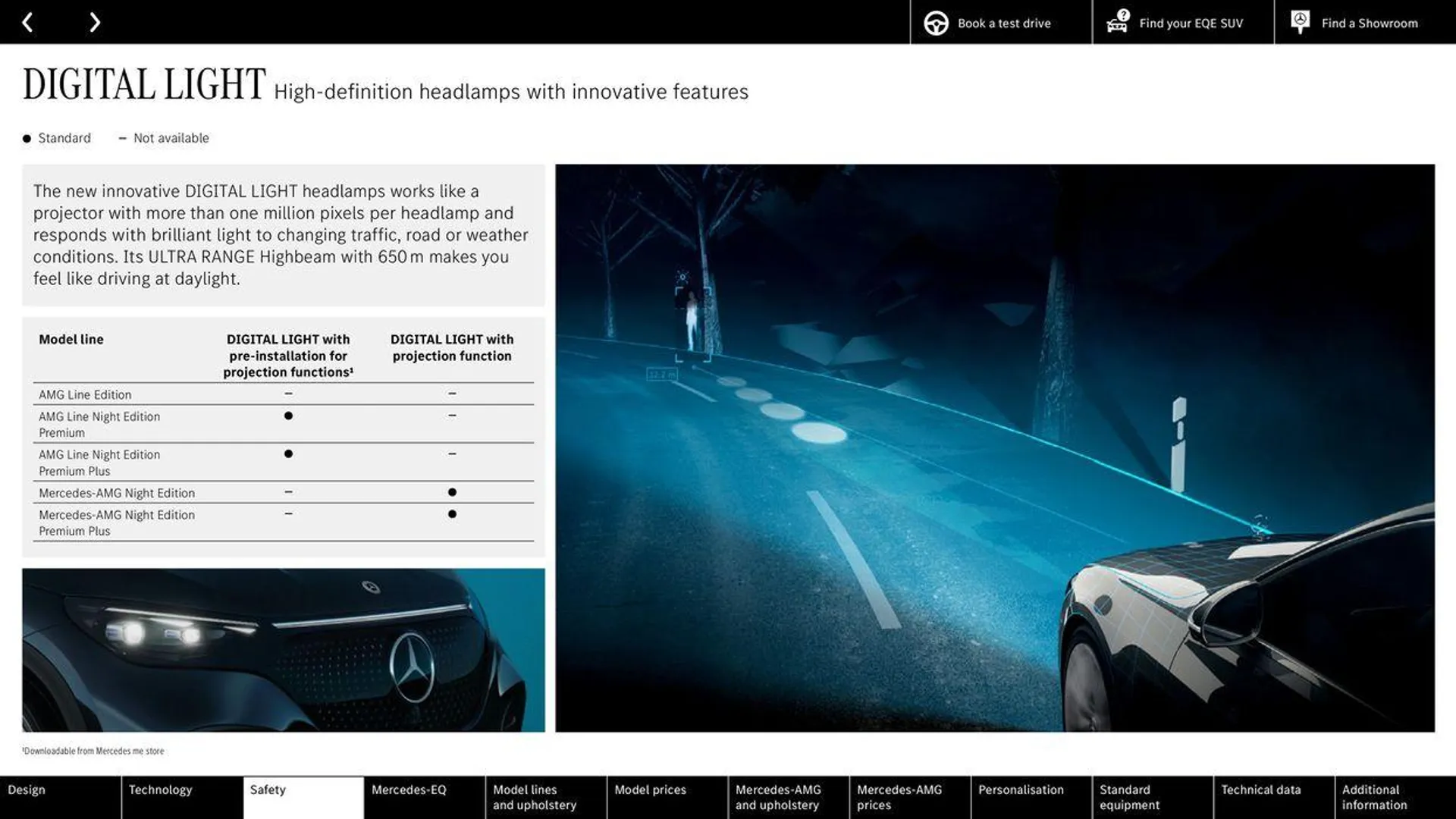The height and width of the screenshot is (819, 1456).
Task: Open the Additional information tab
Action: point(1395,797)
